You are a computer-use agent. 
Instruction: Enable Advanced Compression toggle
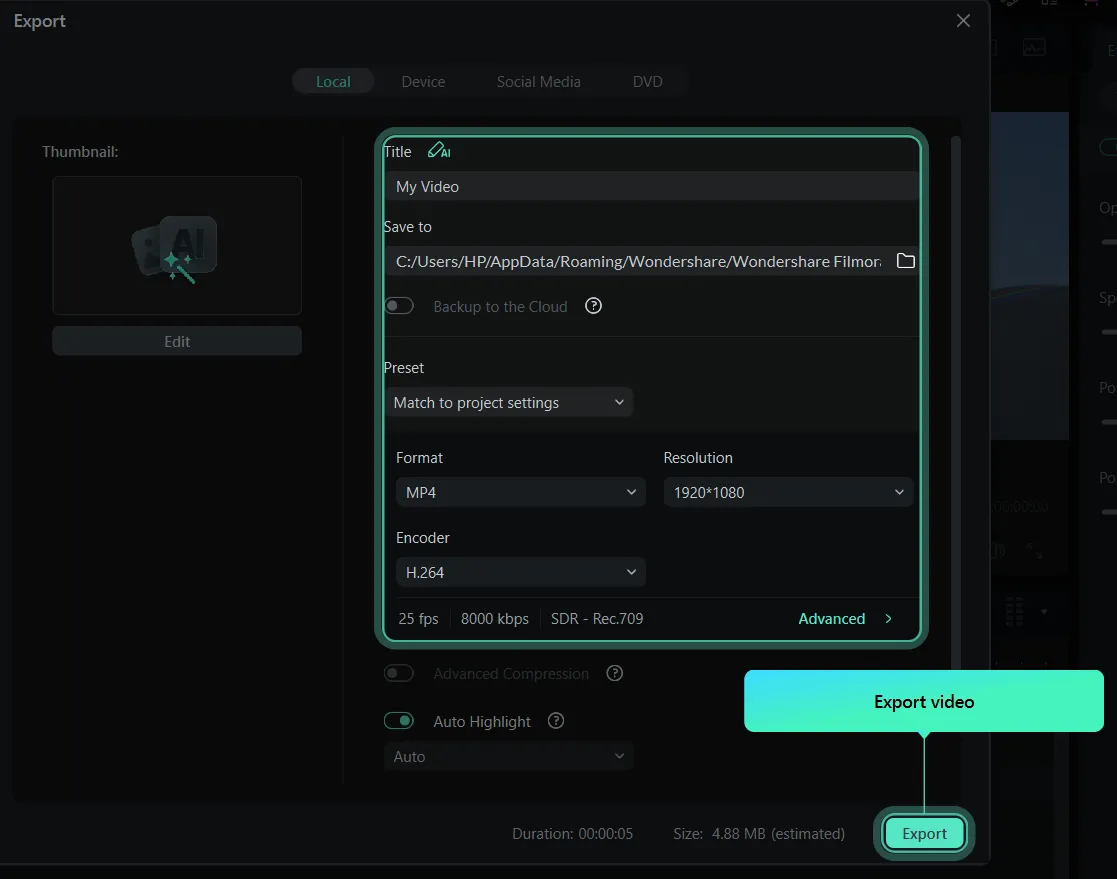399,674
